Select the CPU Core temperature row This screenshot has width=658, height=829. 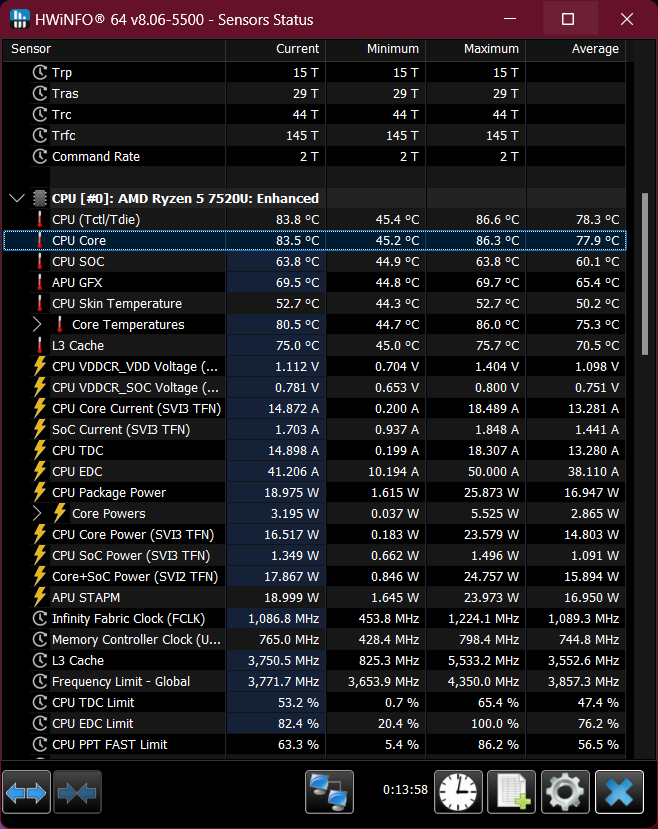click(315, 241)
